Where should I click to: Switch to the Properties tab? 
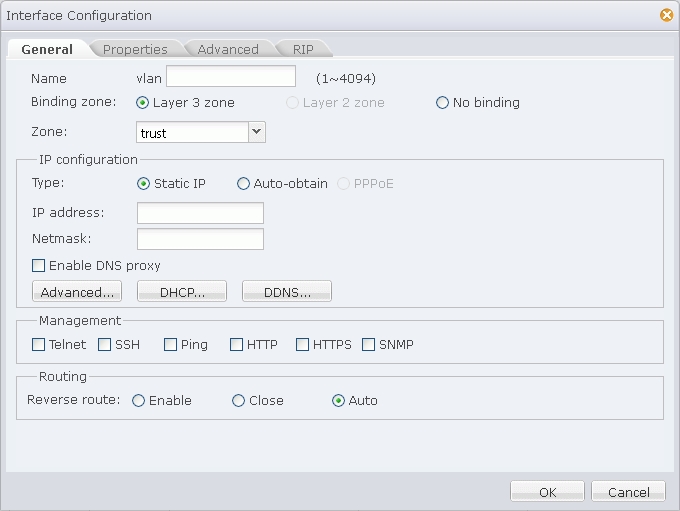pos(135,49)
